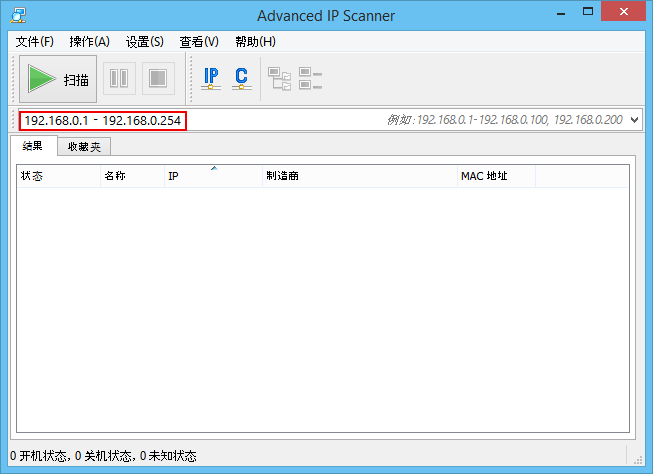Image resolution: width=653 pixels, height=474 pixels.
Task: Open the 操作(A) menu
Action: coord(89,42)
